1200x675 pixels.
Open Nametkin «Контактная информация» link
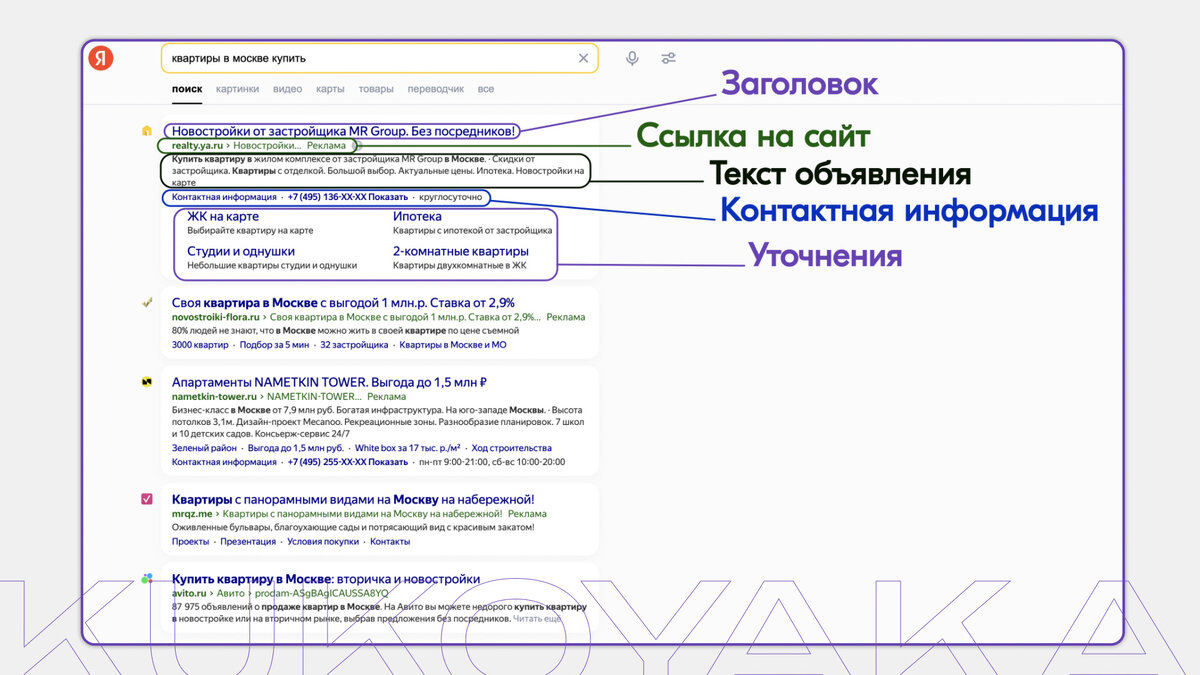224,462
